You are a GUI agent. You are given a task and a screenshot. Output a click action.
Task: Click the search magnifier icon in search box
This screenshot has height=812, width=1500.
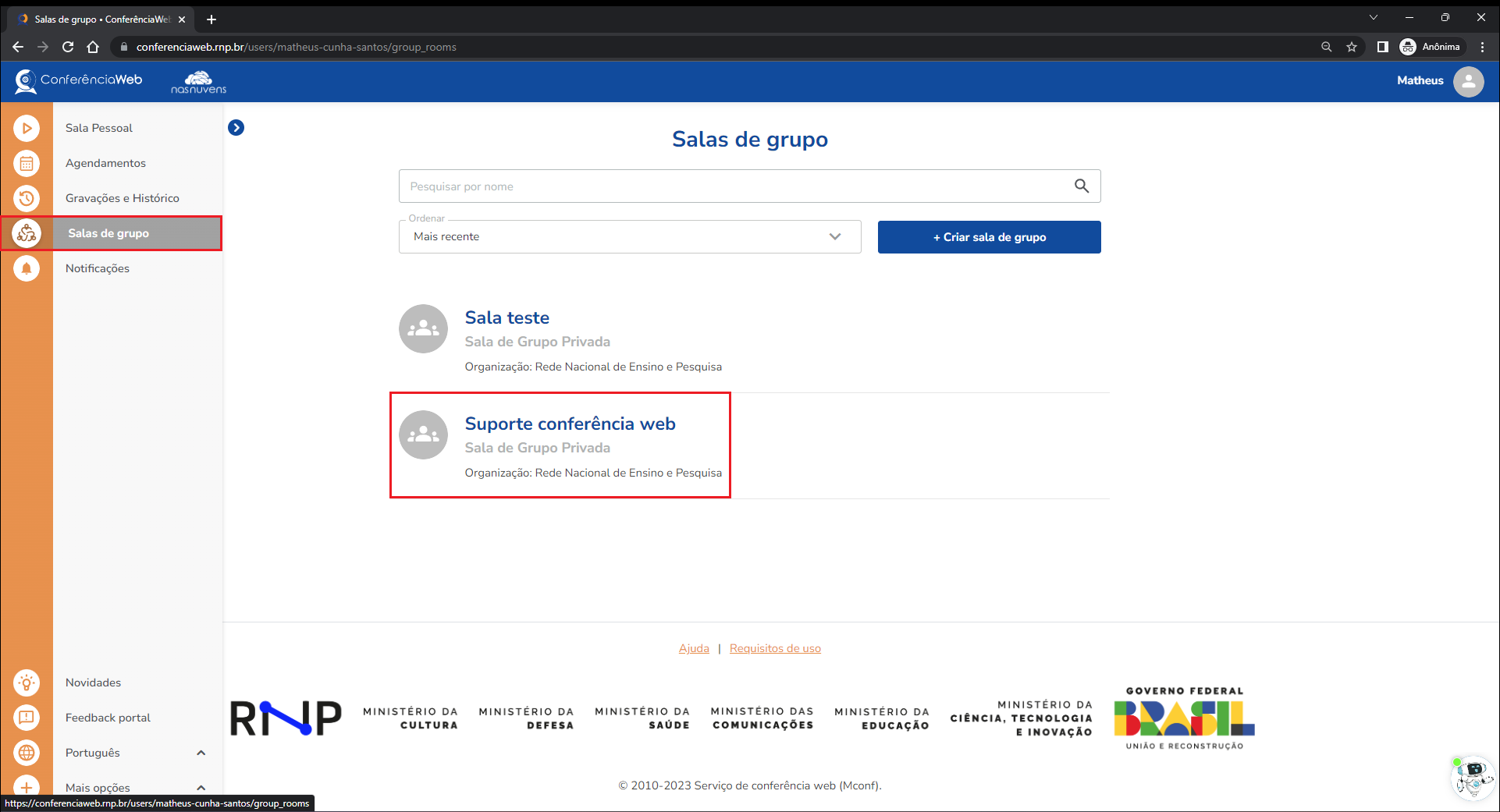click(1081, 186)
